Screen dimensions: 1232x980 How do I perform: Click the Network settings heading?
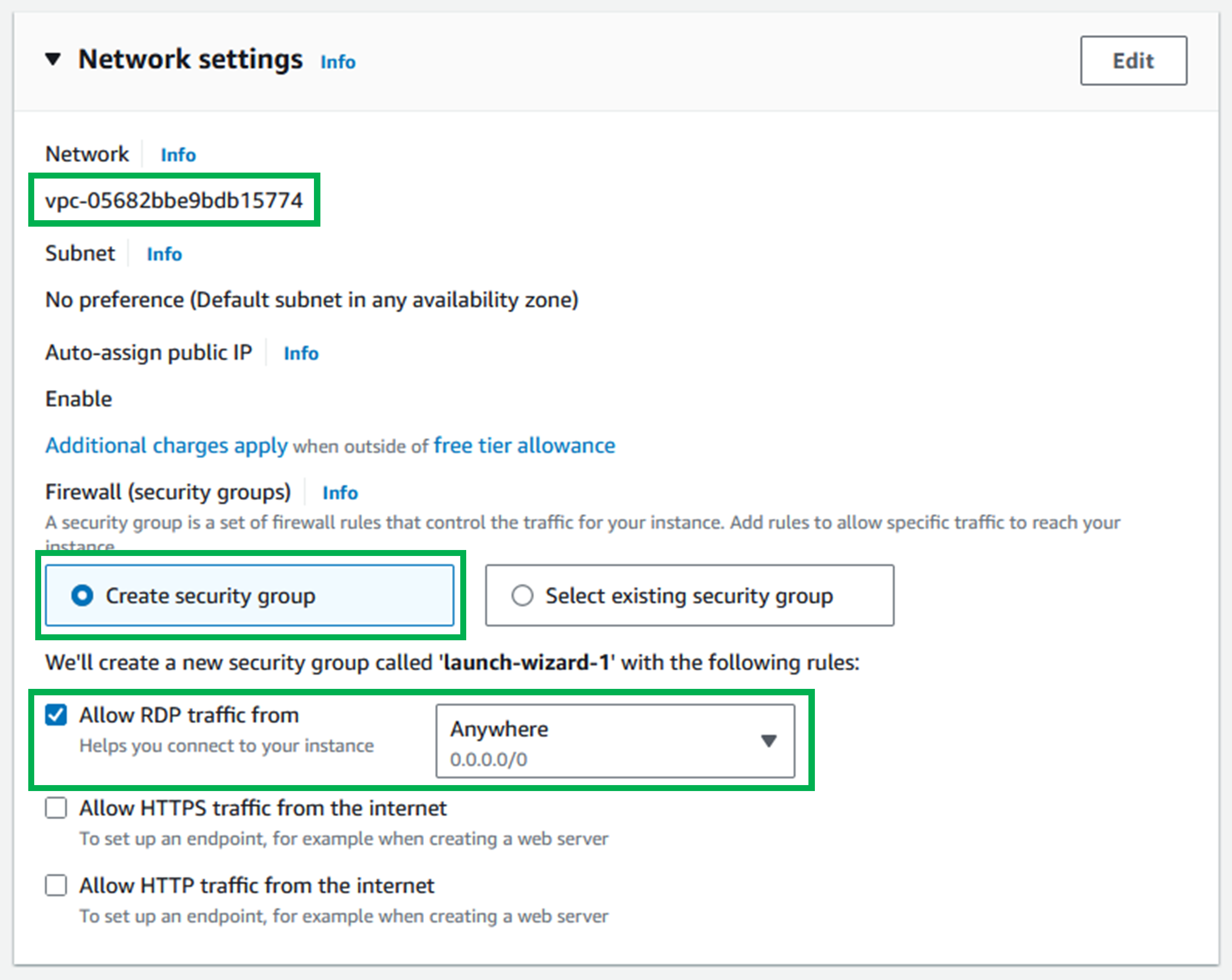pos(190,60)
